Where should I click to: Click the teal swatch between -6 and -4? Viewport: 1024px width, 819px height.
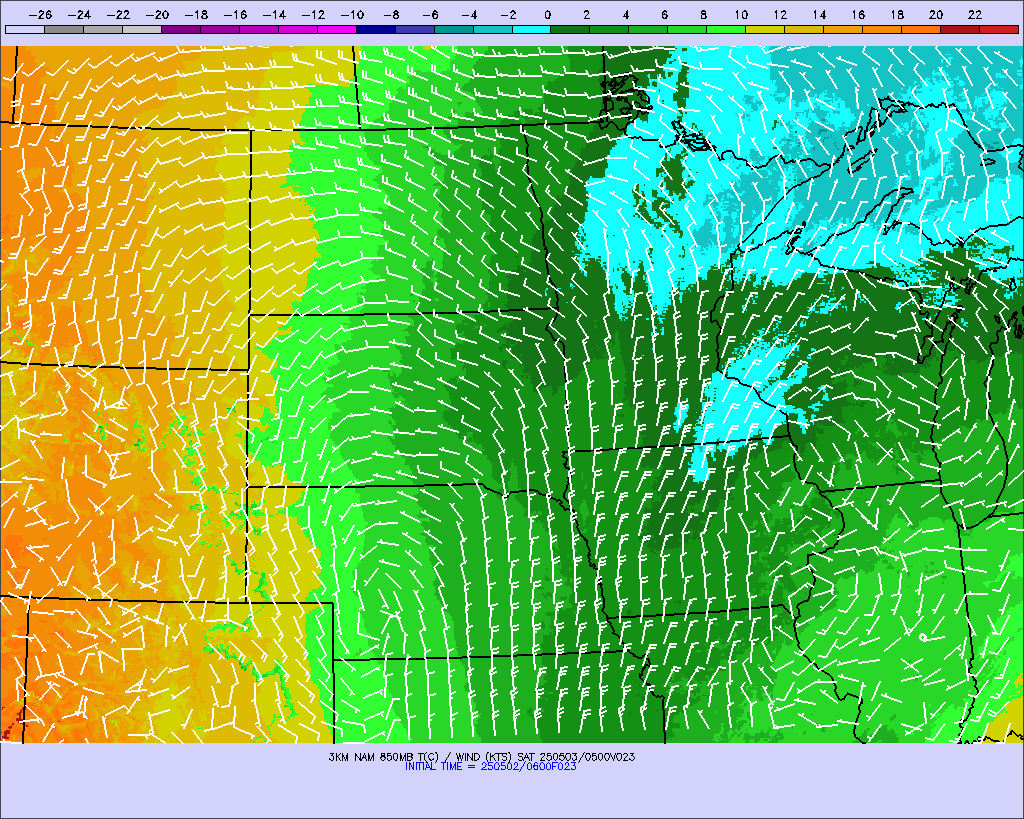pos(454,29)
